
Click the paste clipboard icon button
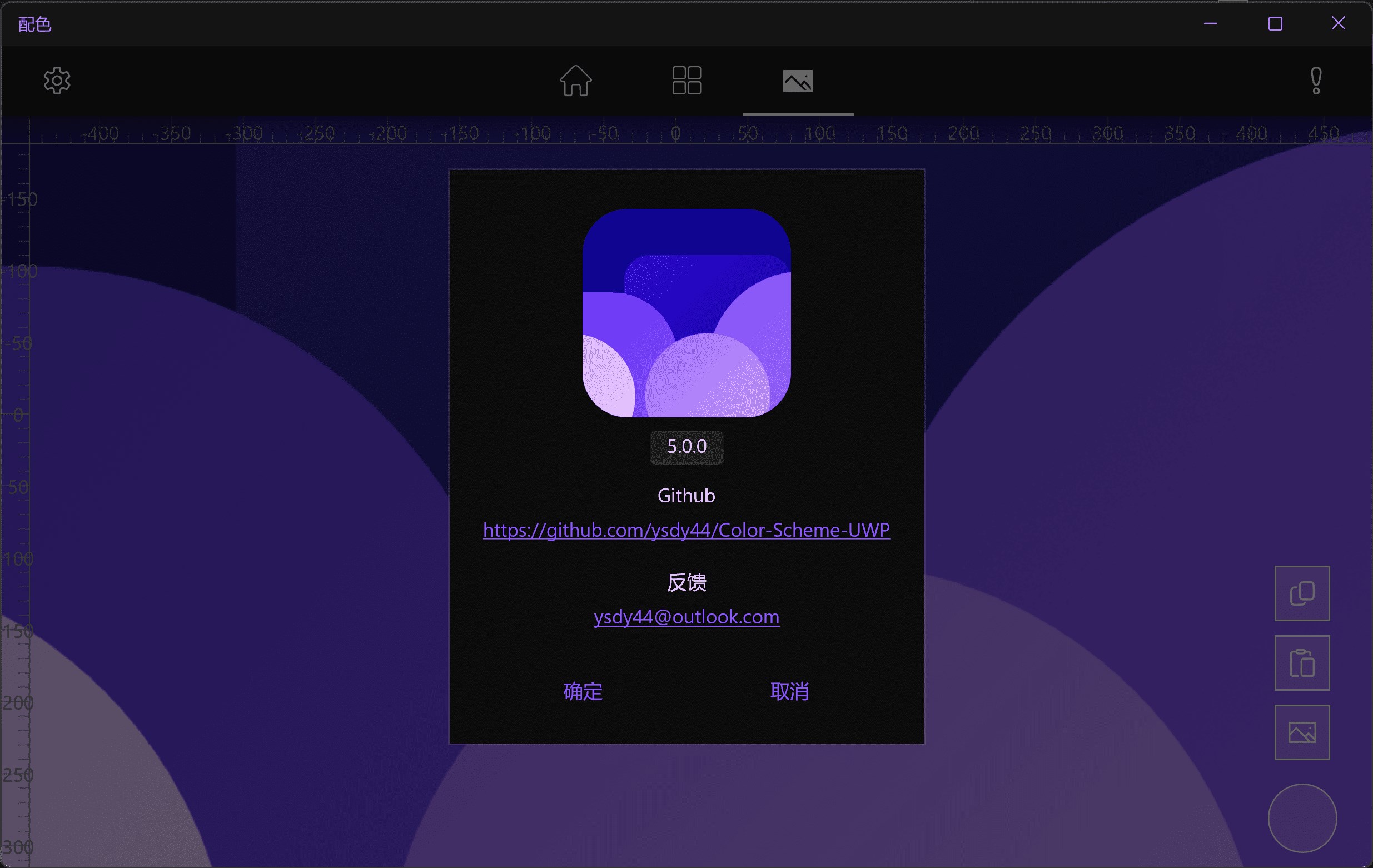coord(1302,663)
